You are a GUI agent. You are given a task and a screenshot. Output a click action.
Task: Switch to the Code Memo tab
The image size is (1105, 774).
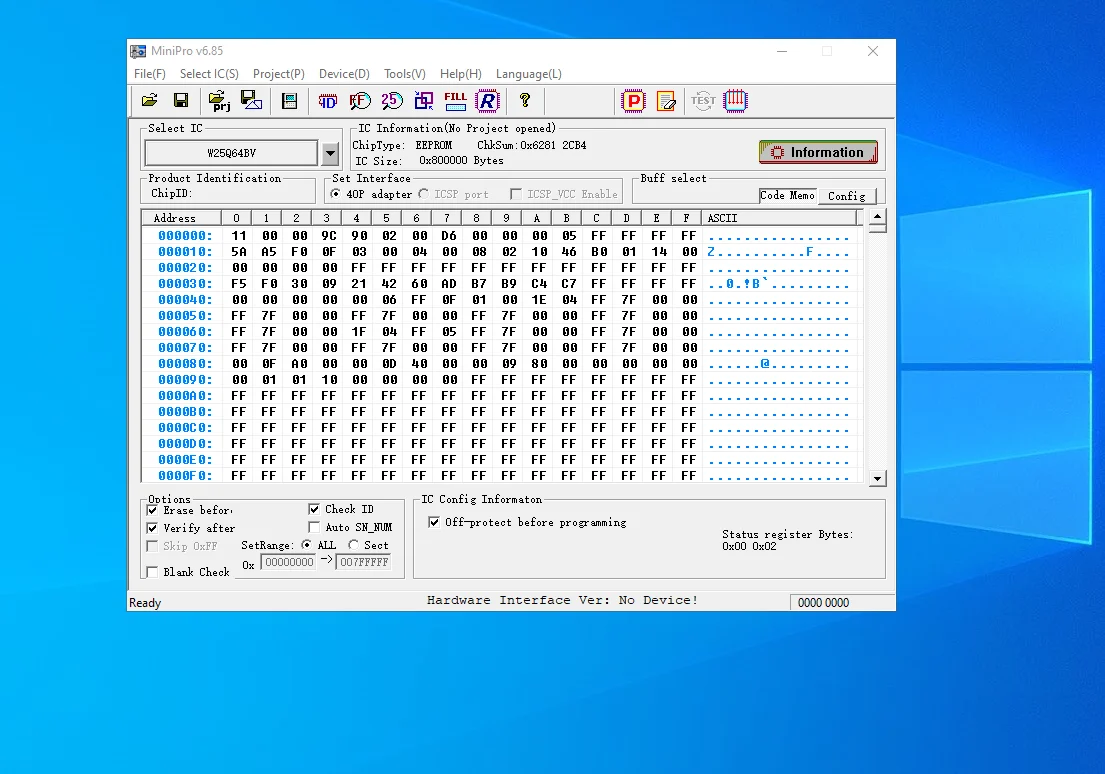pos(787,195)
